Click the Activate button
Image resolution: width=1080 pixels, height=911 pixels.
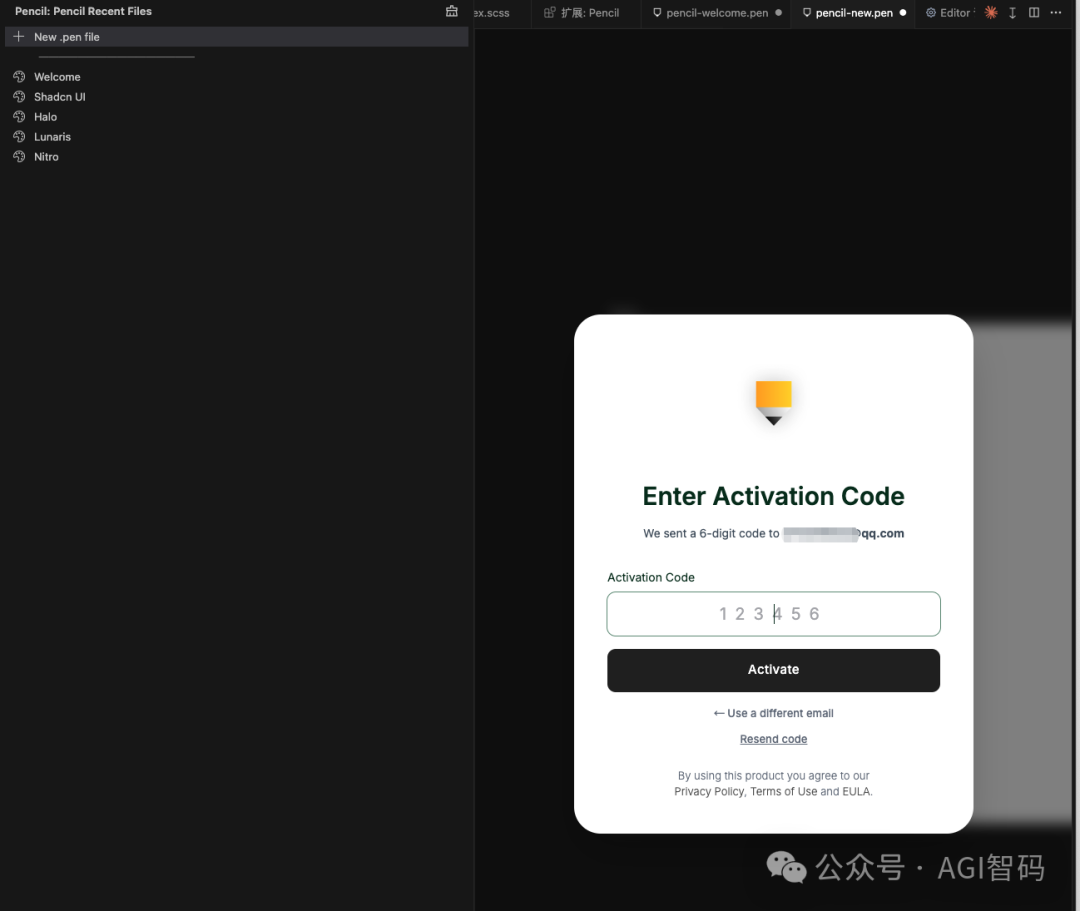point(773,670)
